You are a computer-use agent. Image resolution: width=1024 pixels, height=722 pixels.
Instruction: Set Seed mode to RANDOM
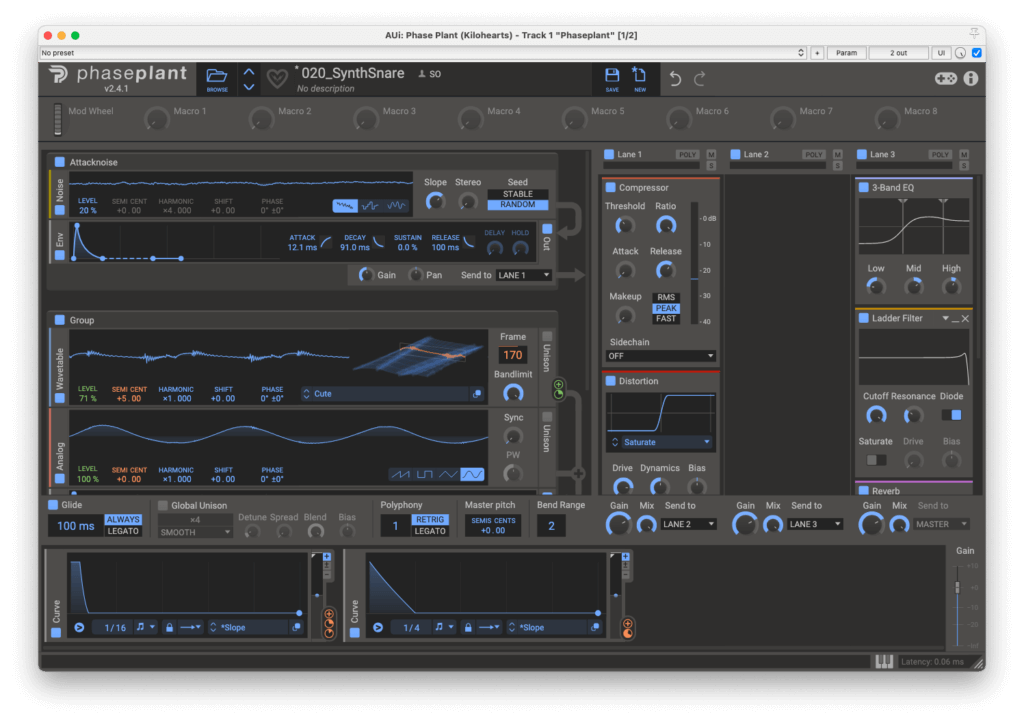pyautogui.click(x=518, y=204)
